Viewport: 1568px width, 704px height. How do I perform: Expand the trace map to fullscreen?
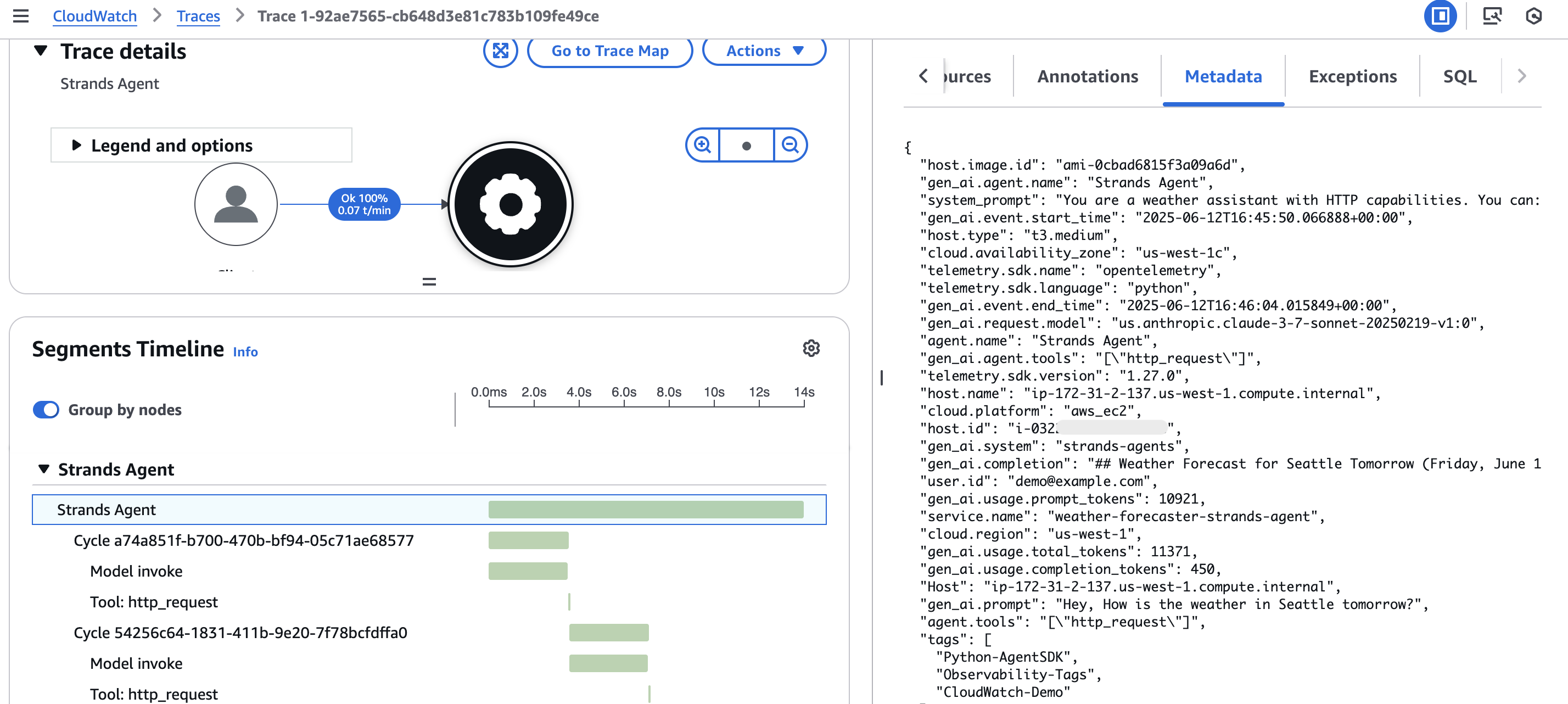[500, 51]
